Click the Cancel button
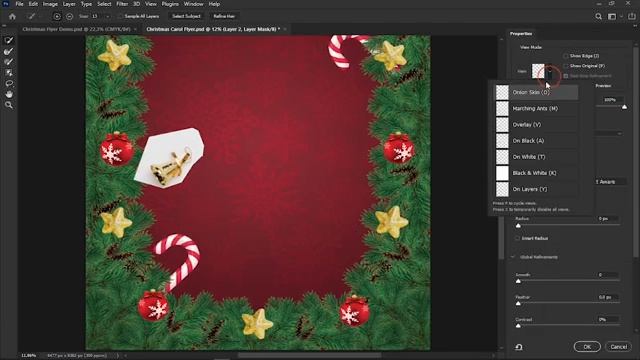Screen dimensions: 640x360 pyautogui.click(x=618, y=347)
